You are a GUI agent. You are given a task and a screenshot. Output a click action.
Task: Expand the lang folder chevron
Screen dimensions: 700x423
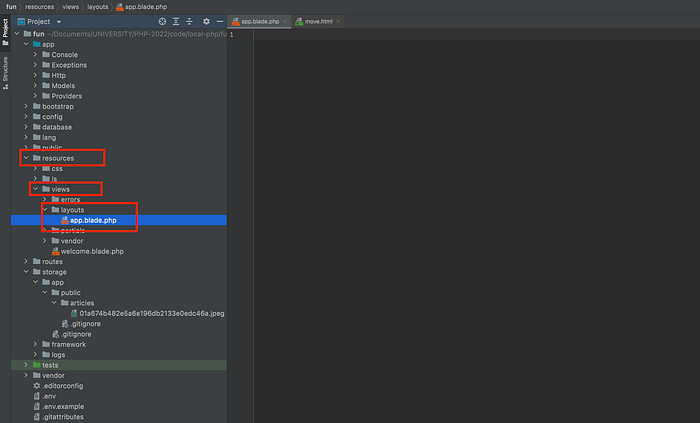click(x=26, y=137)
